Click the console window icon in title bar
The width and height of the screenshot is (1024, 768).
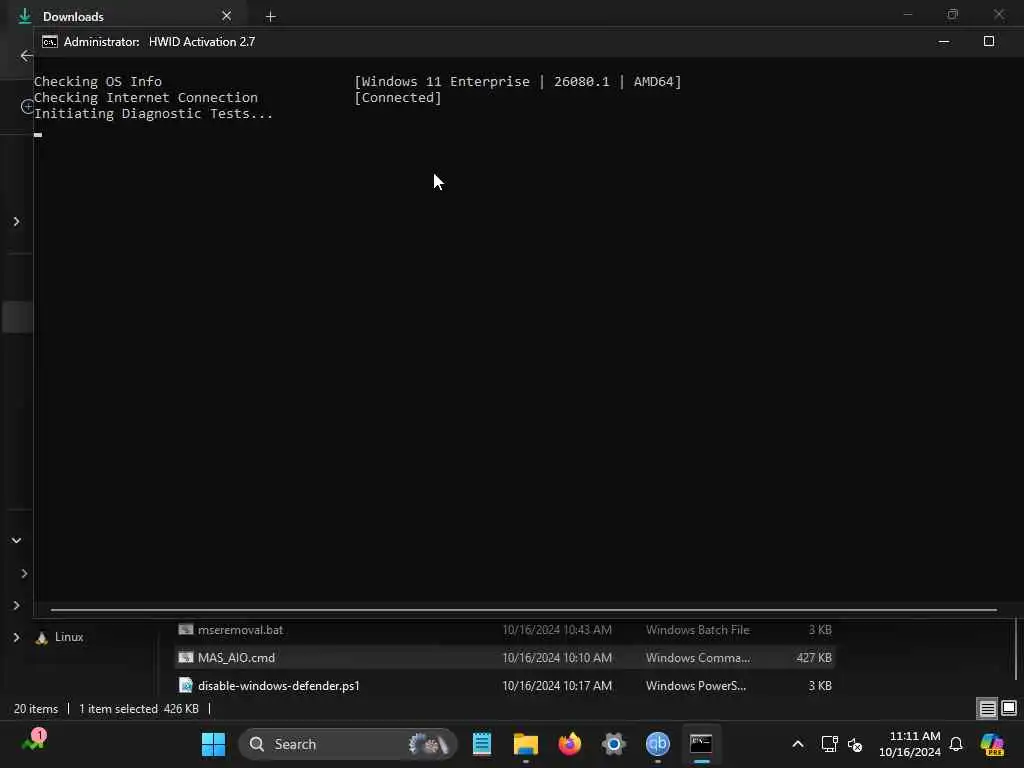(50, 42)
